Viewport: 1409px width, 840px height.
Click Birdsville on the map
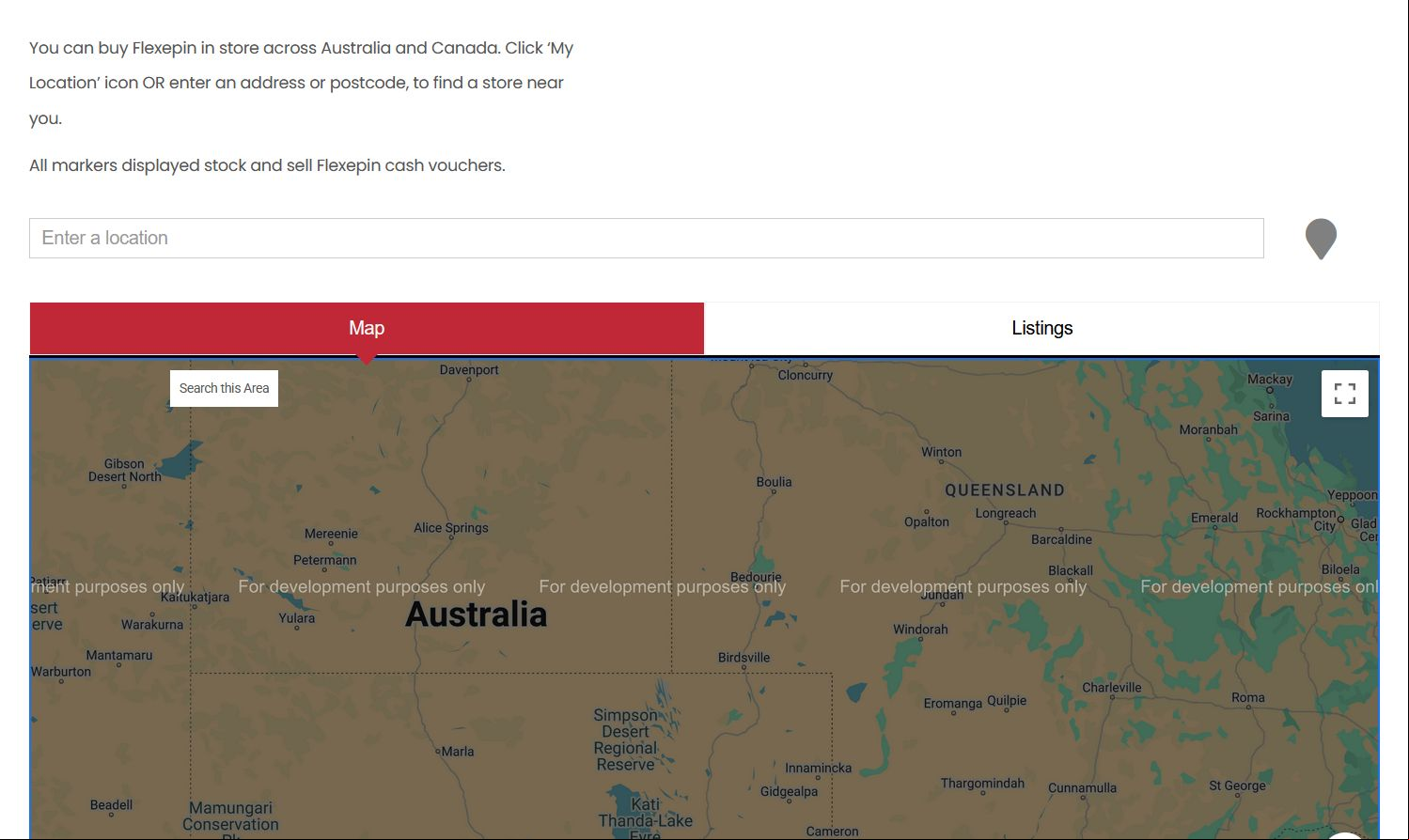coord(744,658)
